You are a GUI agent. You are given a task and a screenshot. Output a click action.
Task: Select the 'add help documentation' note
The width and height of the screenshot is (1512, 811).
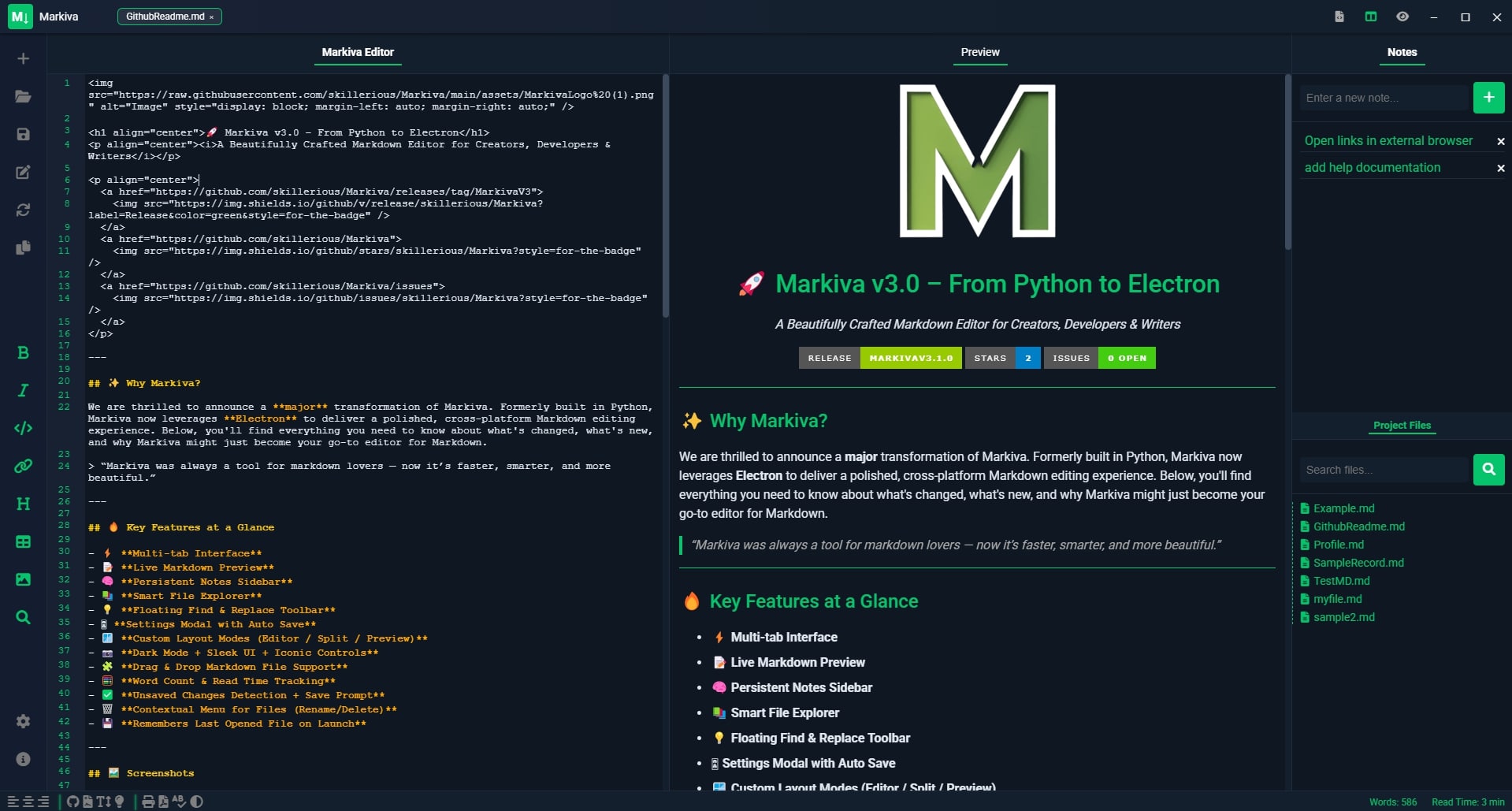(1372, 168)
